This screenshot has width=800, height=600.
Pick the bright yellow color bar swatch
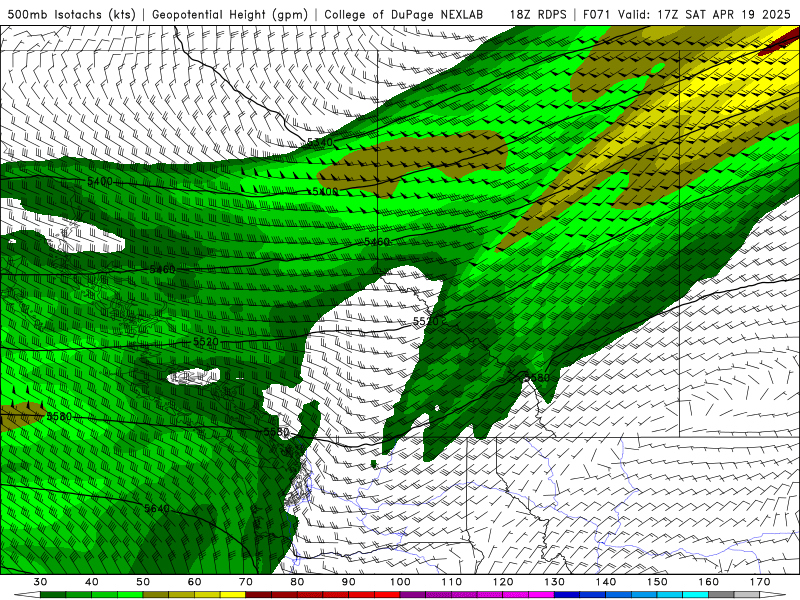click(x=233, y=595)
